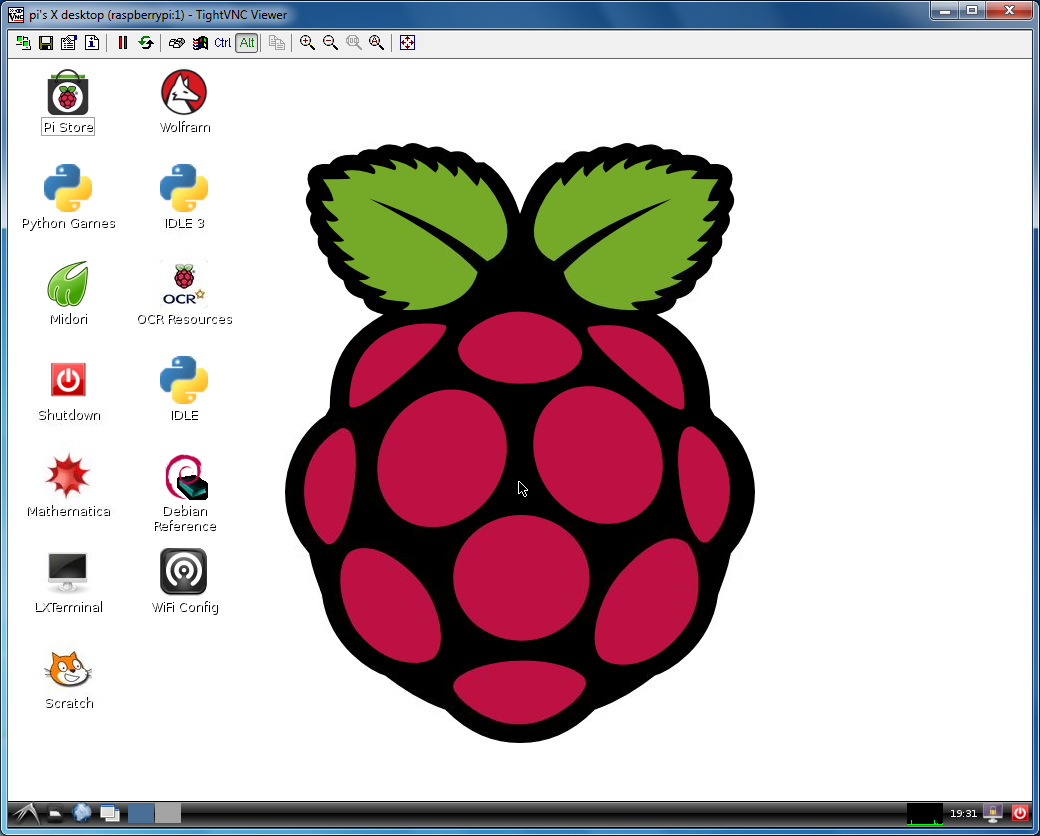The width and height of the screenshot is (1040, 836).
Task: Refresh the remote screen using green arrows
Action: click(146, 43)
